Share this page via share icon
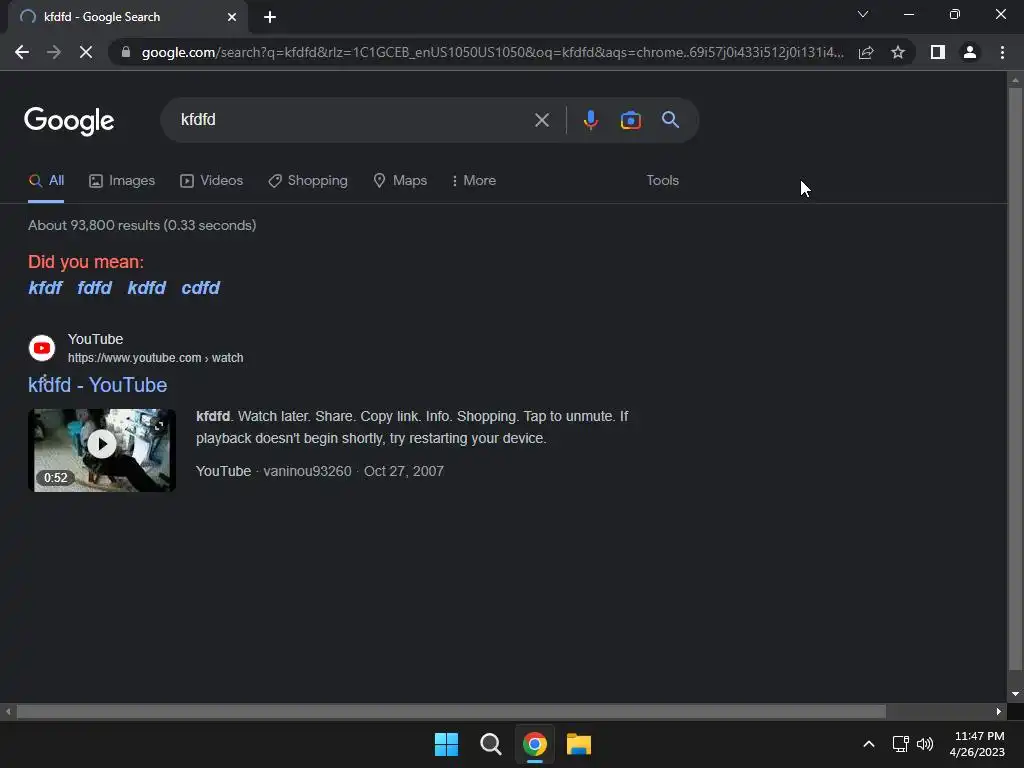Screen dimensions: 1024x768 tap(866, 52)
